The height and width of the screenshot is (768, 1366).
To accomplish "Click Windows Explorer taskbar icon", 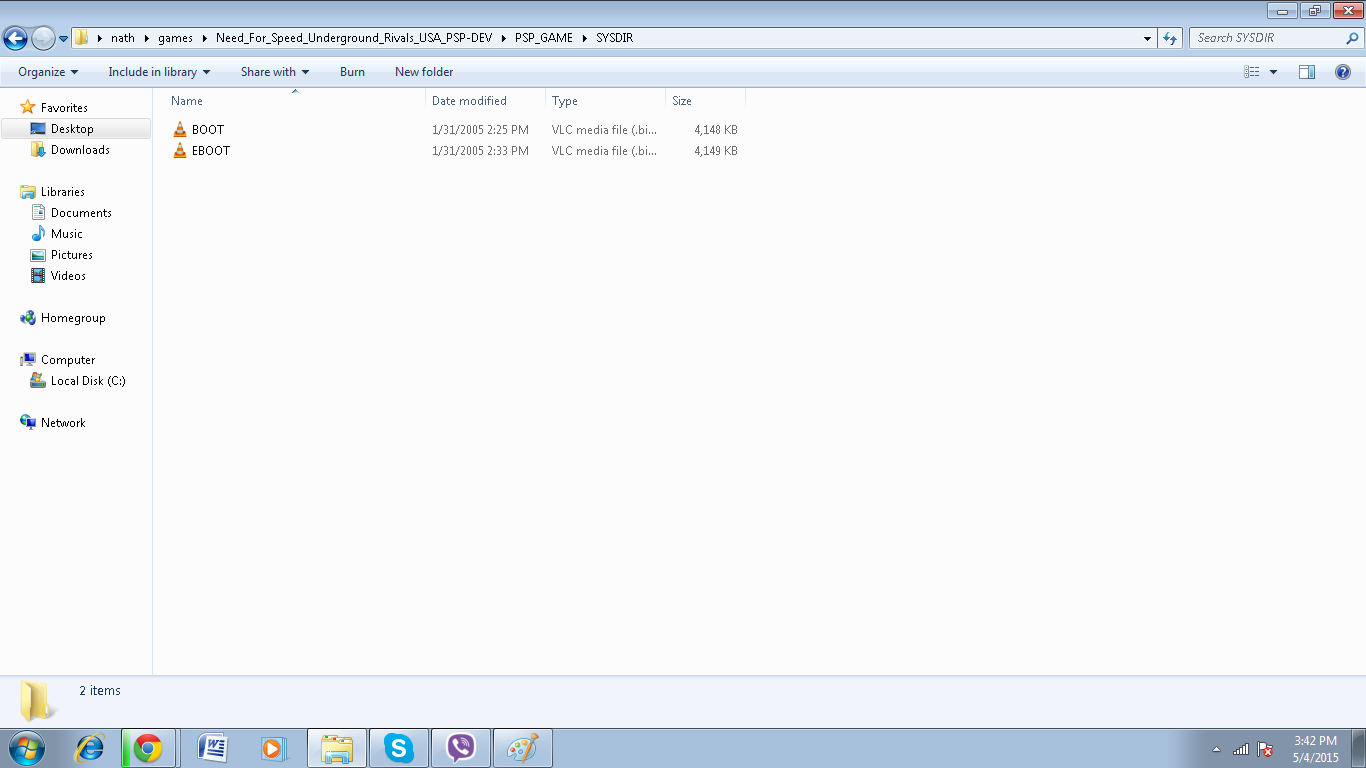I will pos(337,748).
